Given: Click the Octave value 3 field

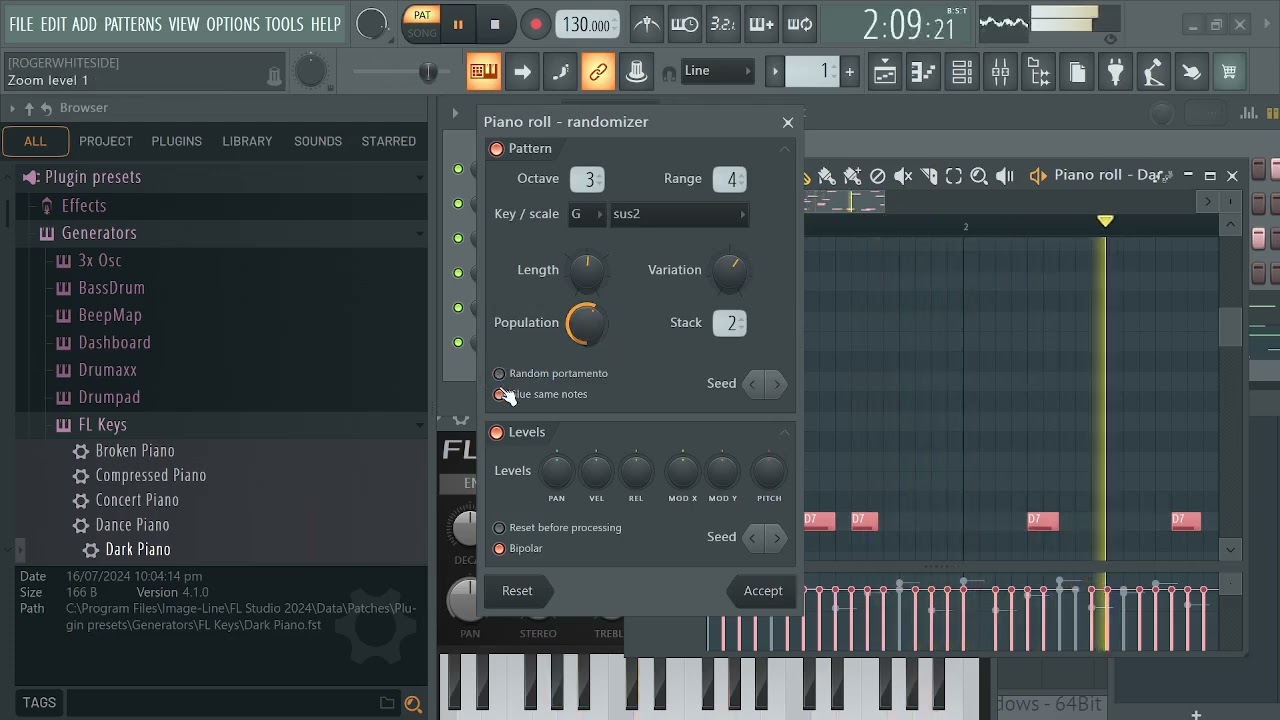Looking at the screenshot, I should coord(587,180).
